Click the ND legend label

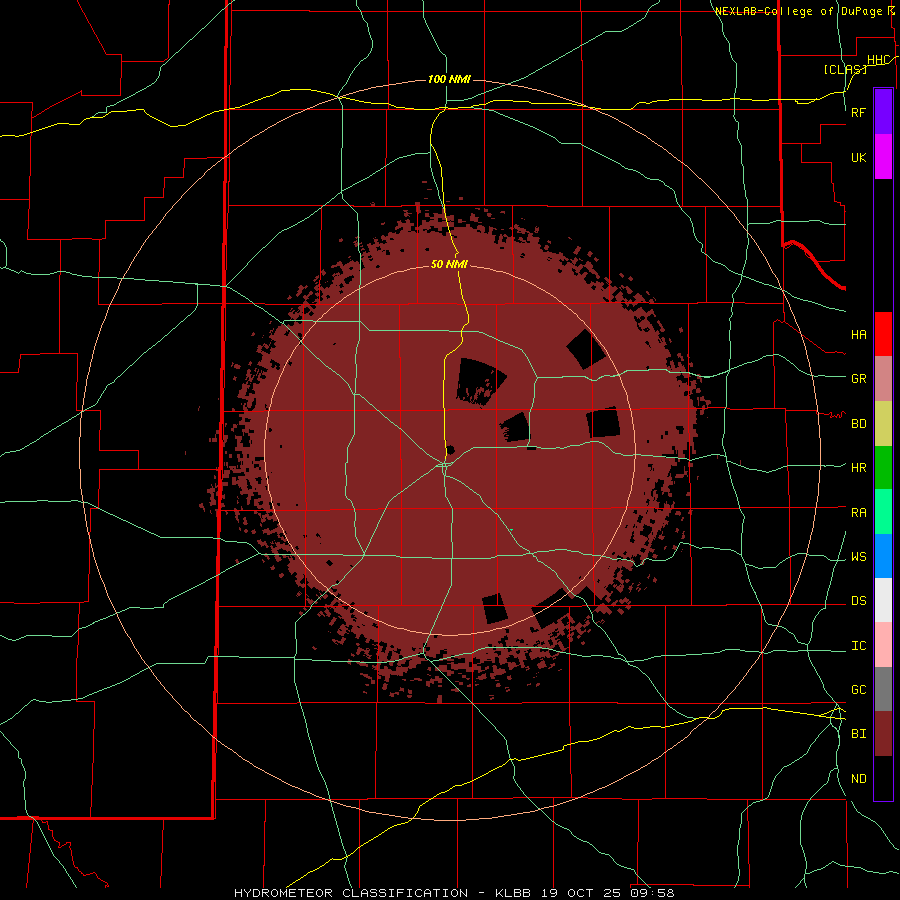[x=858, y=778]
